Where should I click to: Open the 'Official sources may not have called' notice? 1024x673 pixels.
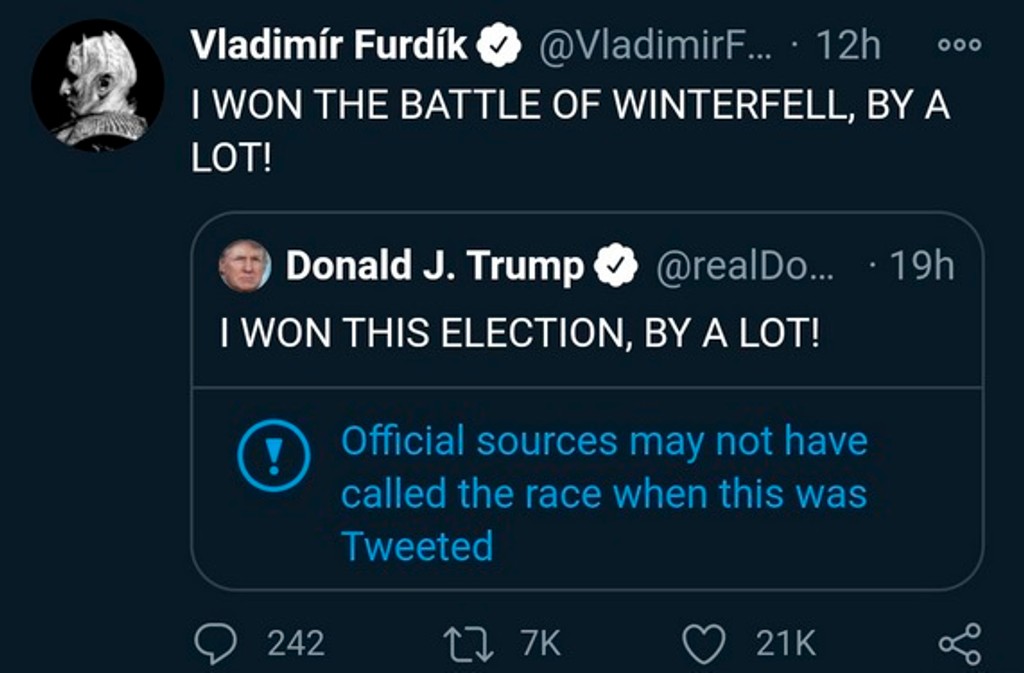pos(604,493)
